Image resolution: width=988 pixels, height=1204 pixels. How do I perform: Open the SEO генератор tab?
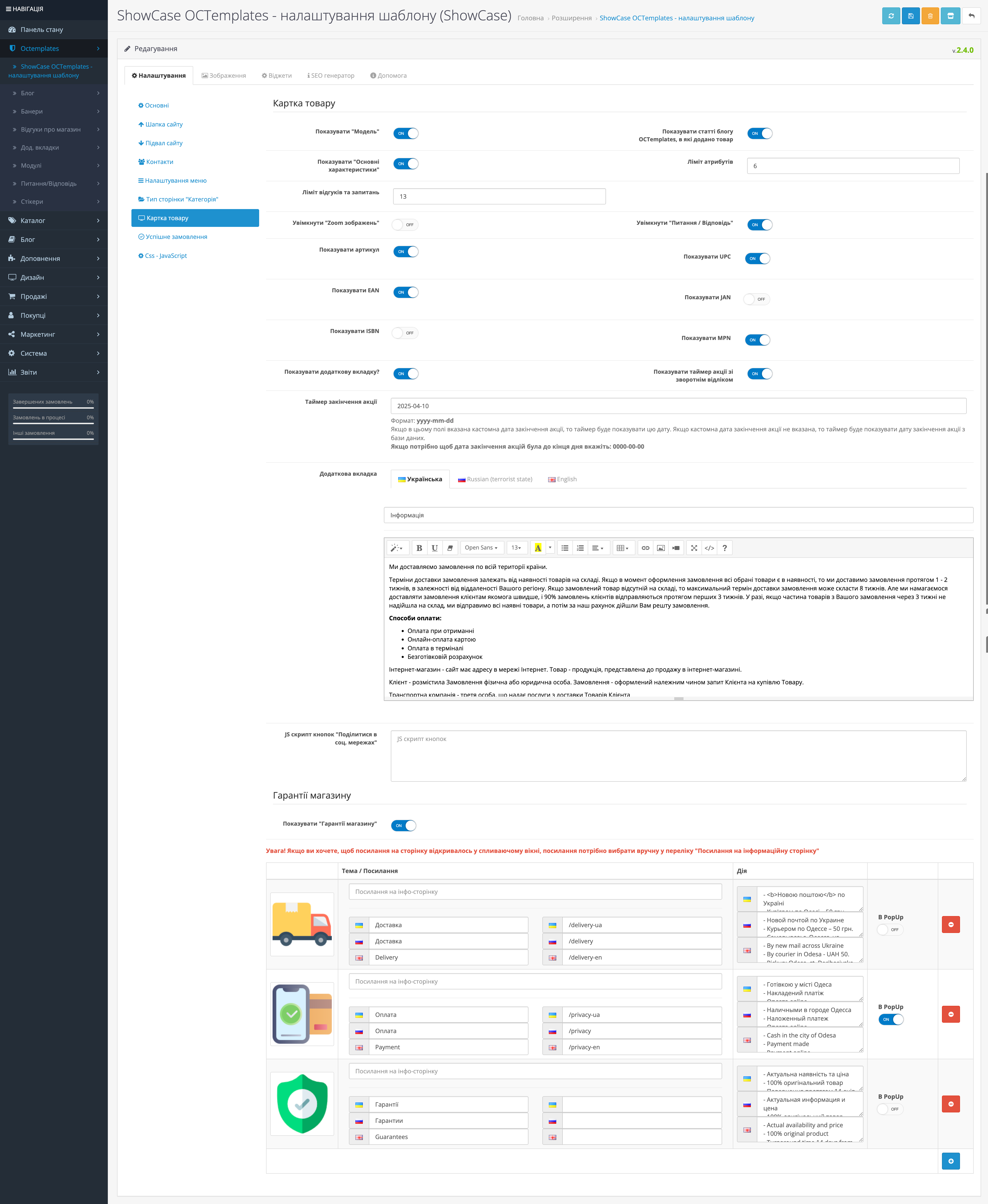point(331,76)
